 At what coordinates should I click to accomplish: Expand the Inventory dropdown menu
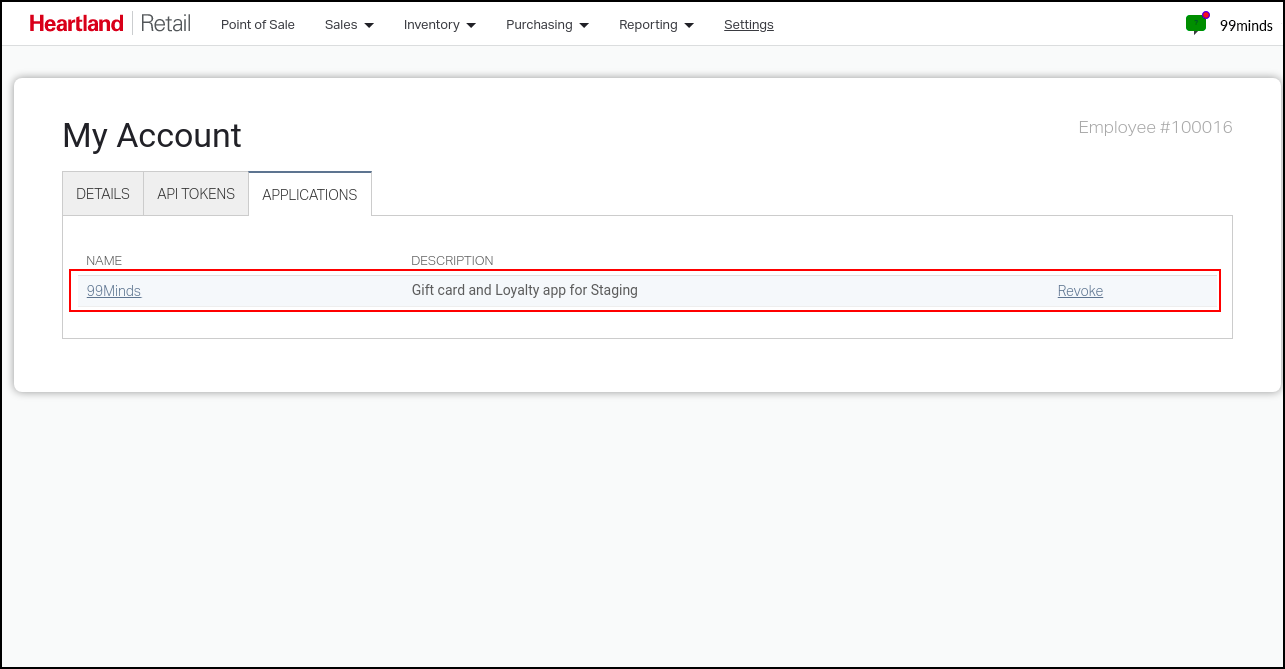click(440, 25)
